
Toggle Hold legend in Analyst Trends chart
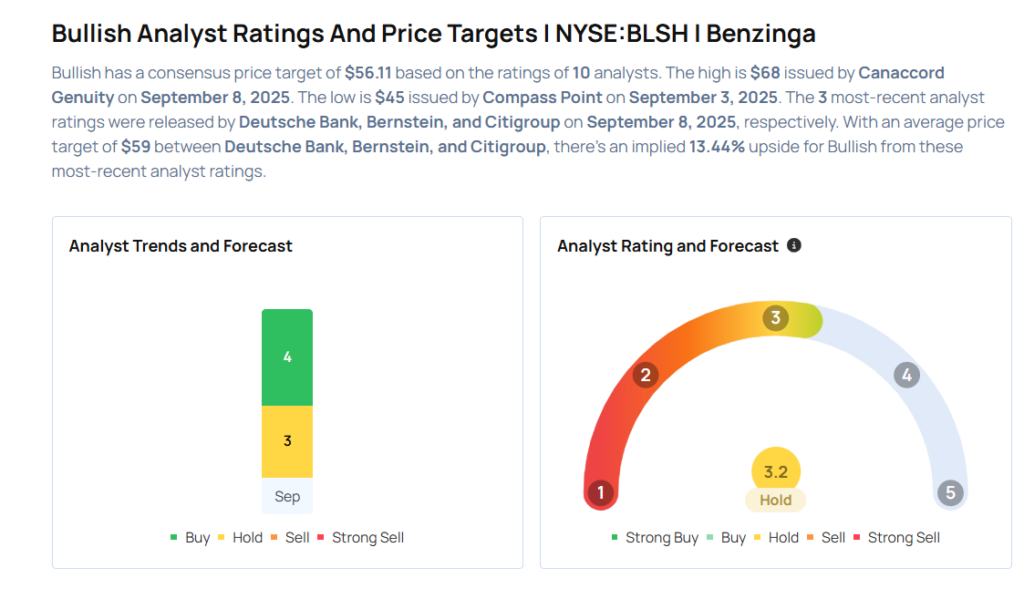240,537
